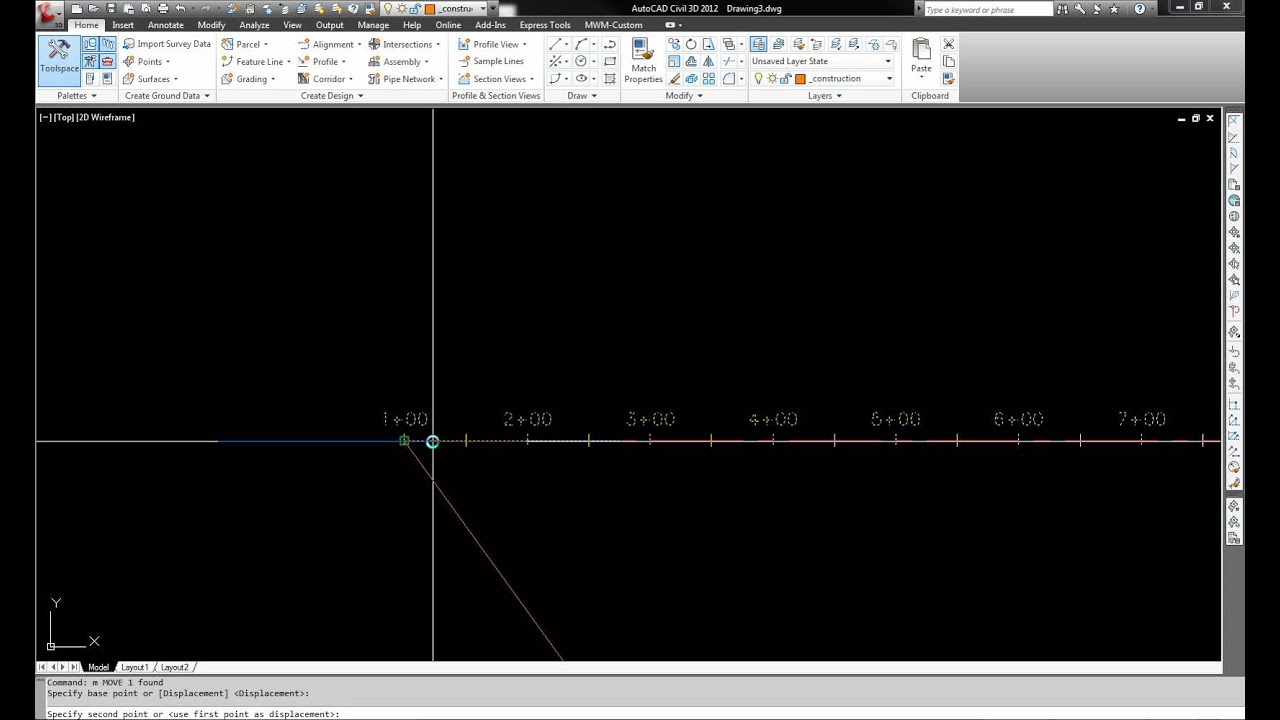Toggle the layer lock icon in Layers panel
The image size is (1280, 720).
[x=785, y=78]
